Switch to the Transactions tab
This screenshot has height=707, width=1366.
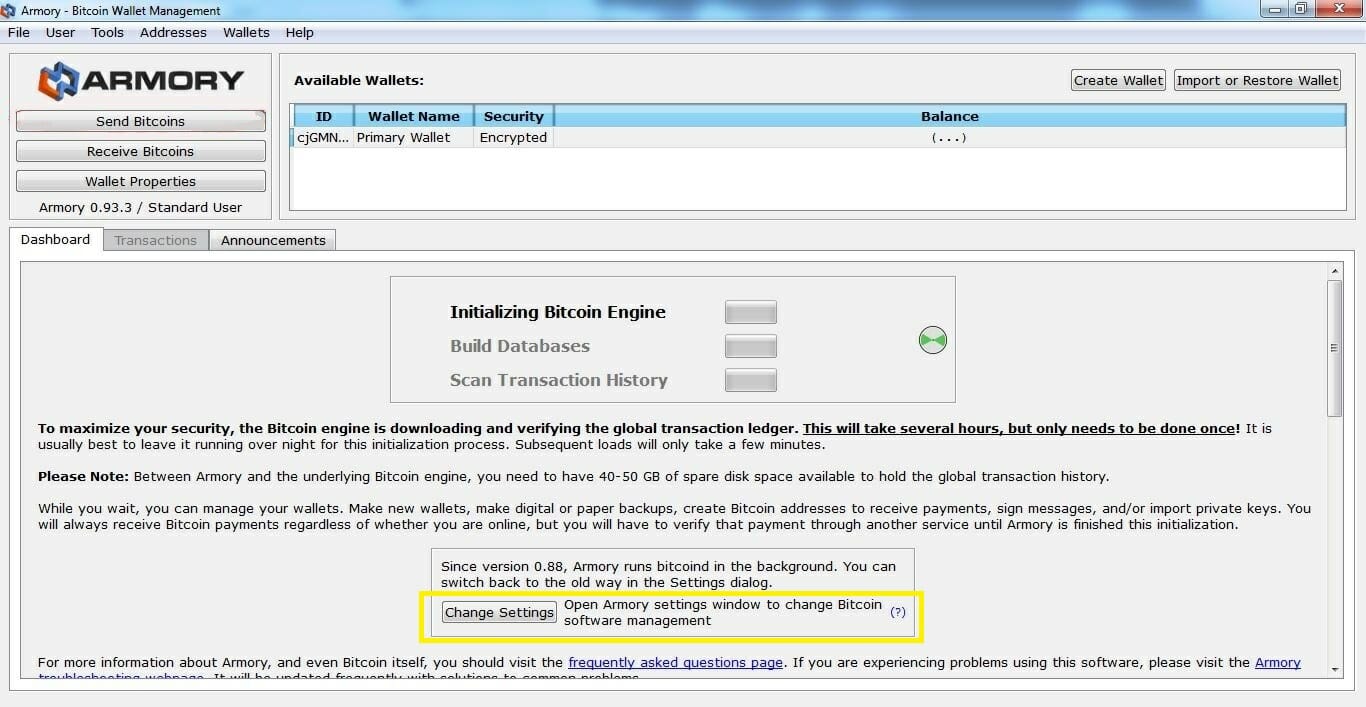pyautogui.click(x=155, y=240)
